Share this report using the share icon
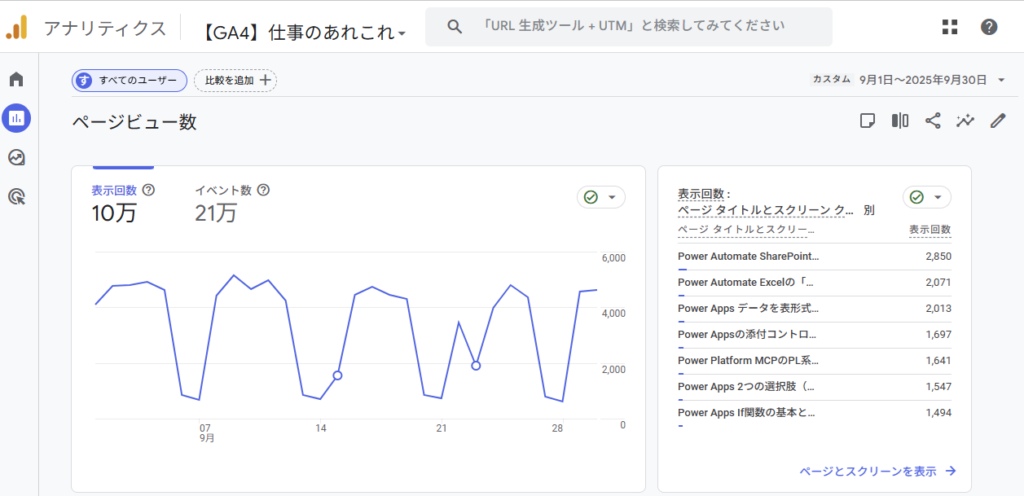The width and height of the screenshot is (1024, 496). tap(932, 121)
